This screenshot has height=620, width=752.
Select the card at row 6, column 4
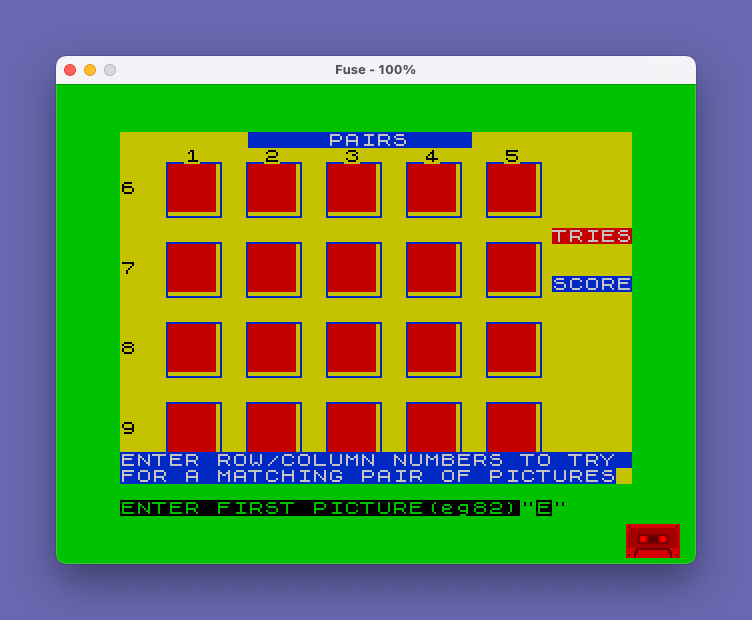pos(434,190)
